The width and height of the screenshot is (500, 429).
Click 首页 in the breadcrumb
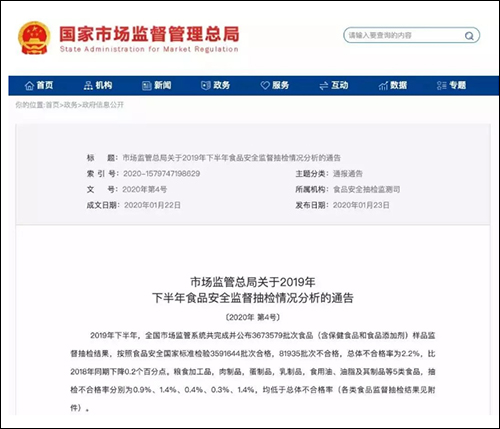[x=52, y=105]
